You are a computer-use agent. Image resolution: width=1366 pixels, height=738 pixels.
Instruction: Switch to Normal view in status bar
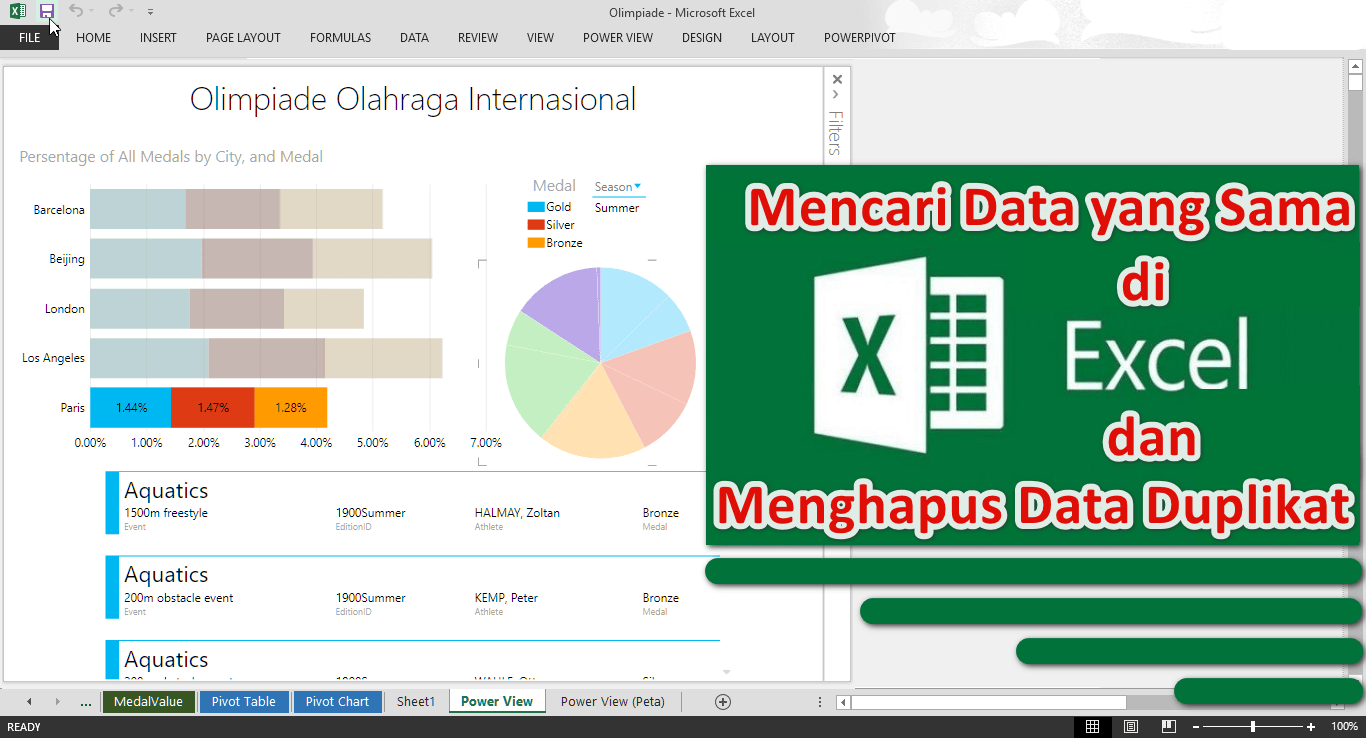pyautogui.click(x=1093, y=727)
